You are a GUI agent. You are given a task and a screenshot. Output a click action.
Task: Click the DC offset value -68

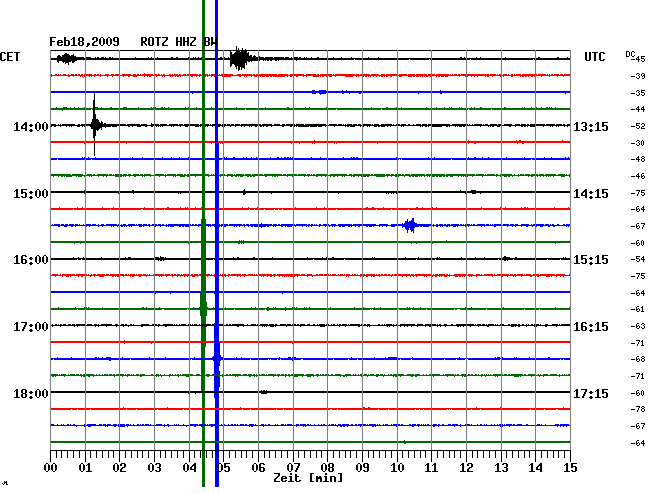[638, 359]
